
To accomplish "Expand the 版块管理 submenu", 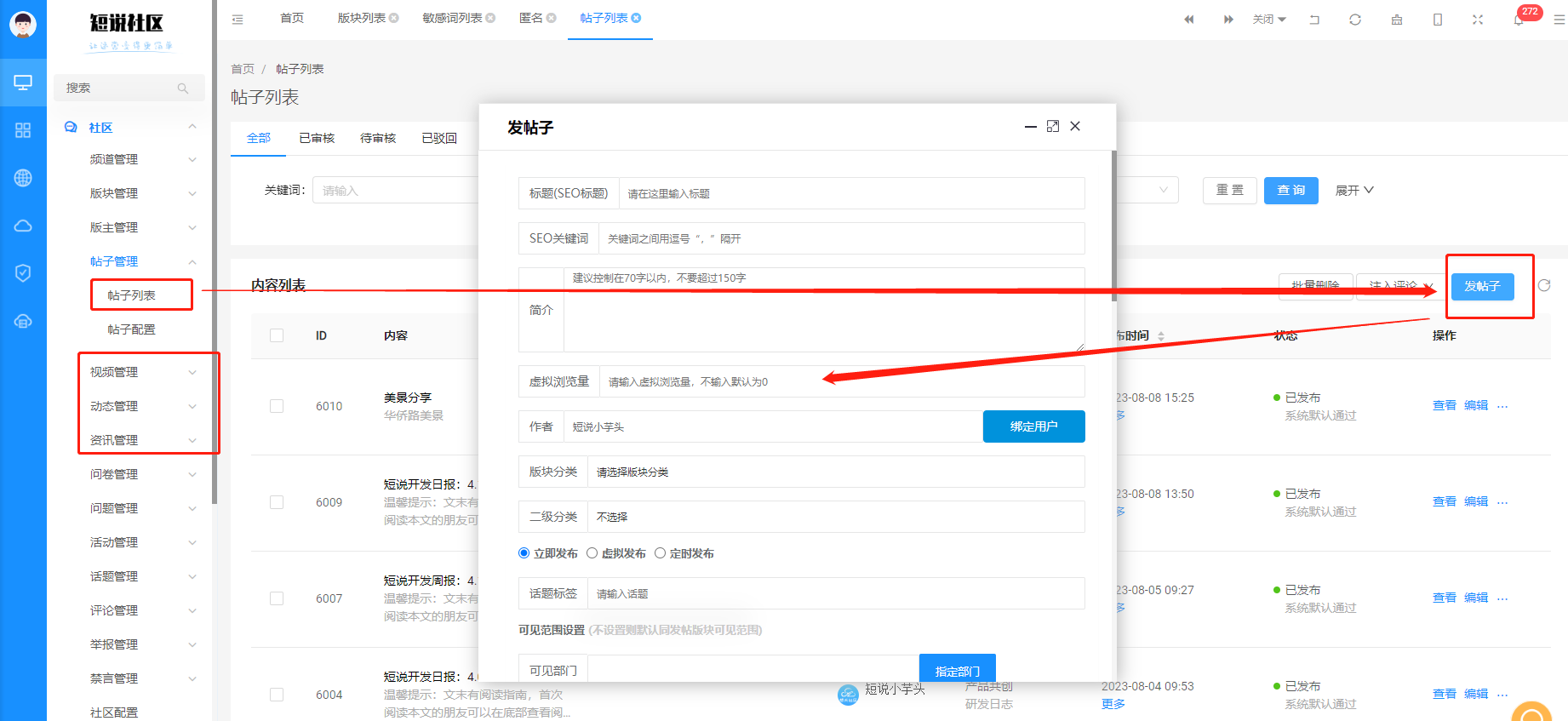I will point(192,193).
